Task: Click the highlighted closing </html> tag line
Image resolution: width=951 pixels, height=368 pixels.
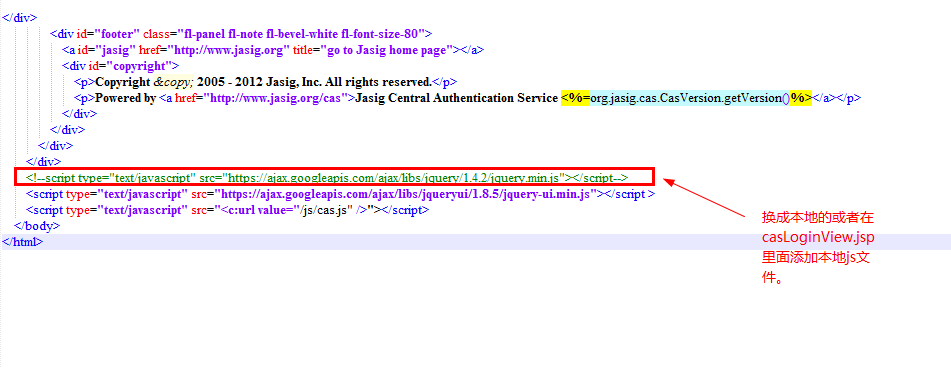Action: (476, 242)
